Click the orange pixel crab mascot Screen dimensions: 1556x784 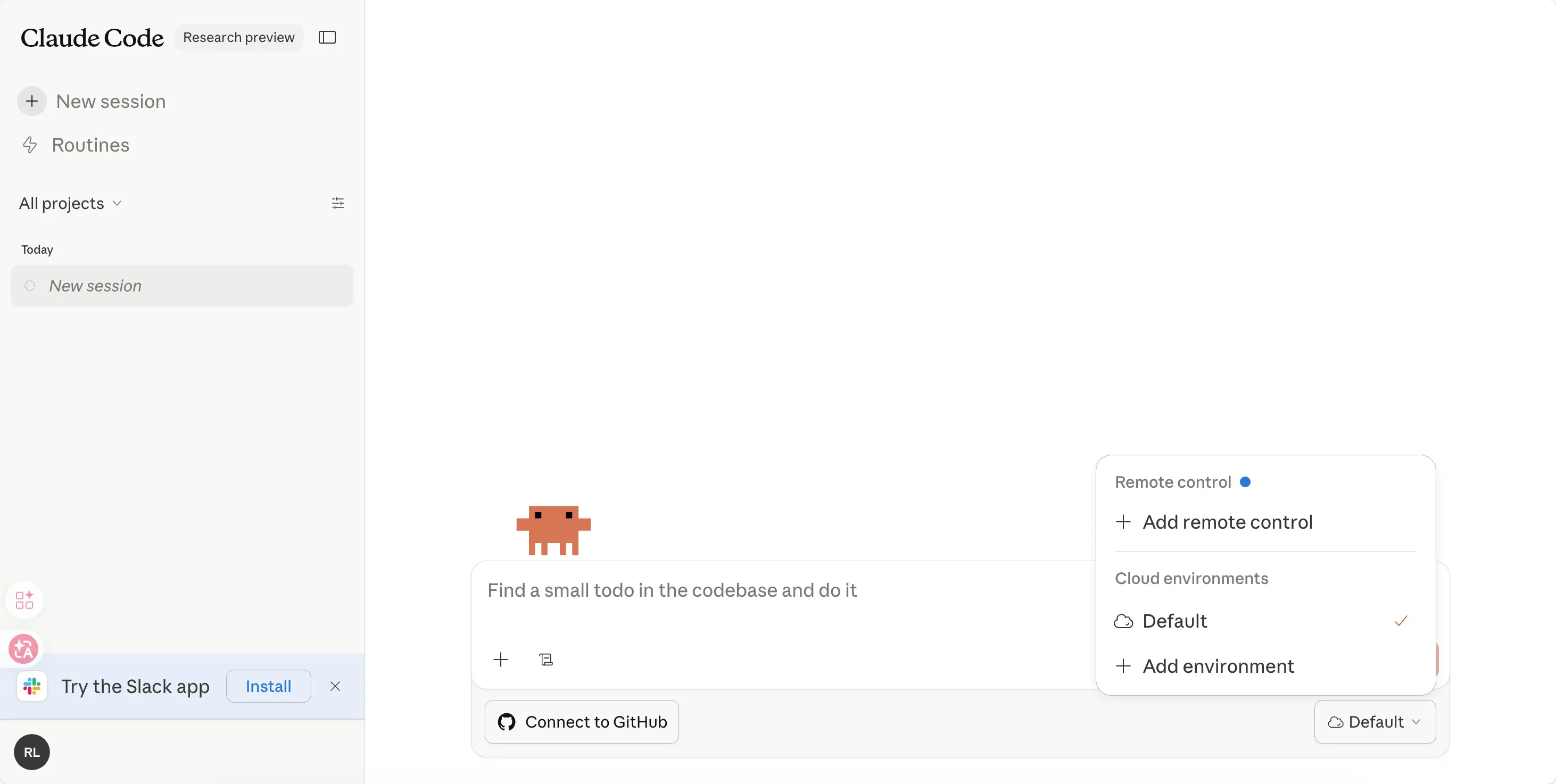(x=553, y=529)
